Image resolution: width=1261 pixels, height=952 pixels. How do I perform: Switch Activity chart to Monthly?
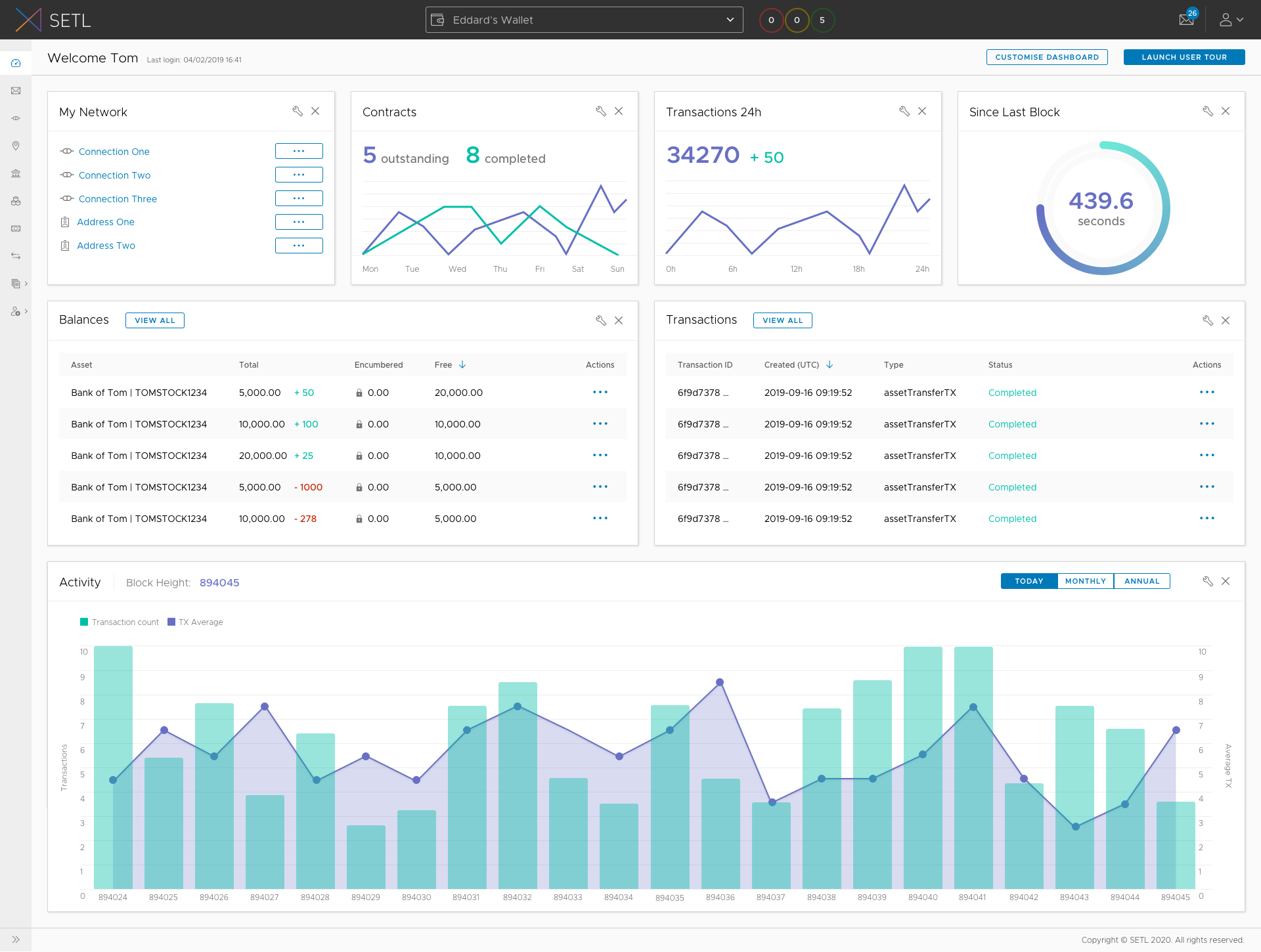[1086, 581]
